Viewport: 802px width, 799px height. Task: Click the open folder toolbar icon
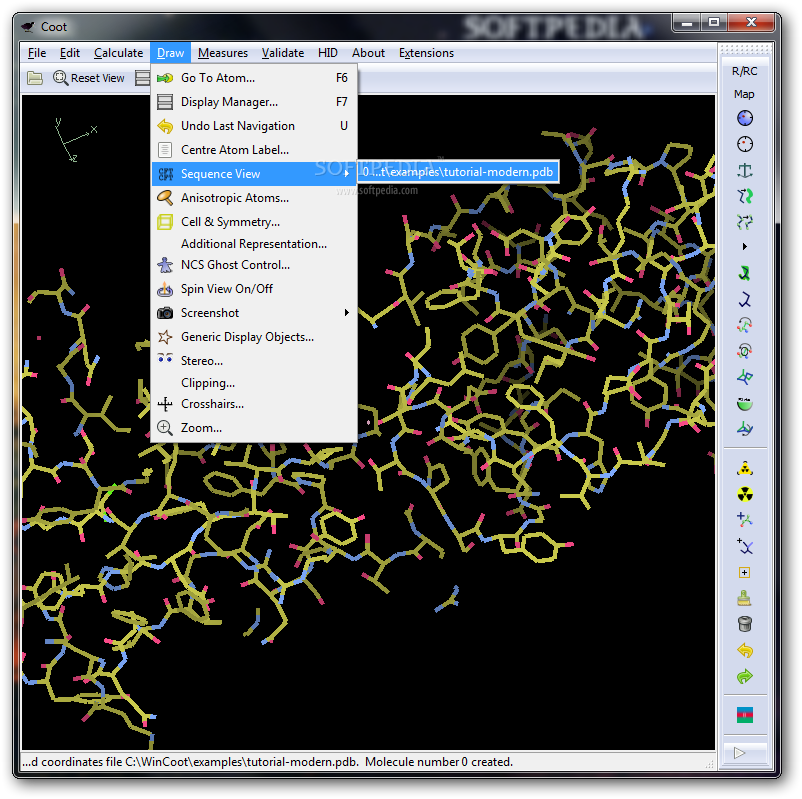[x=35, y=78]
